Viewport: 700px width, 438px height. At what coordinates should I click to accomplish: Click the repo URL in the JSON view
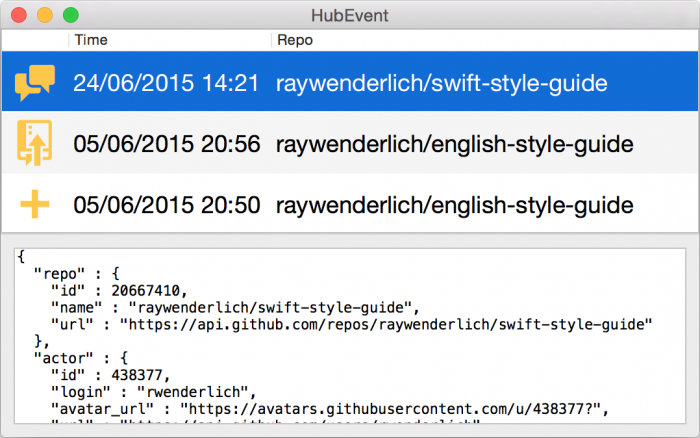coord(386,324)
